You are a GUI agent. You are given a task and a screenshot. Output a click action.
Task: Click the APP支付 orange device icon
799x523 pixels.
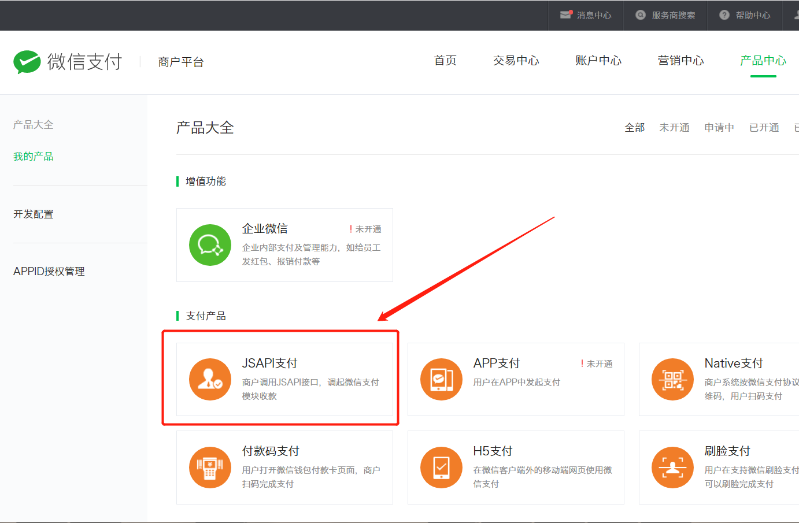(x=441, y=379)
